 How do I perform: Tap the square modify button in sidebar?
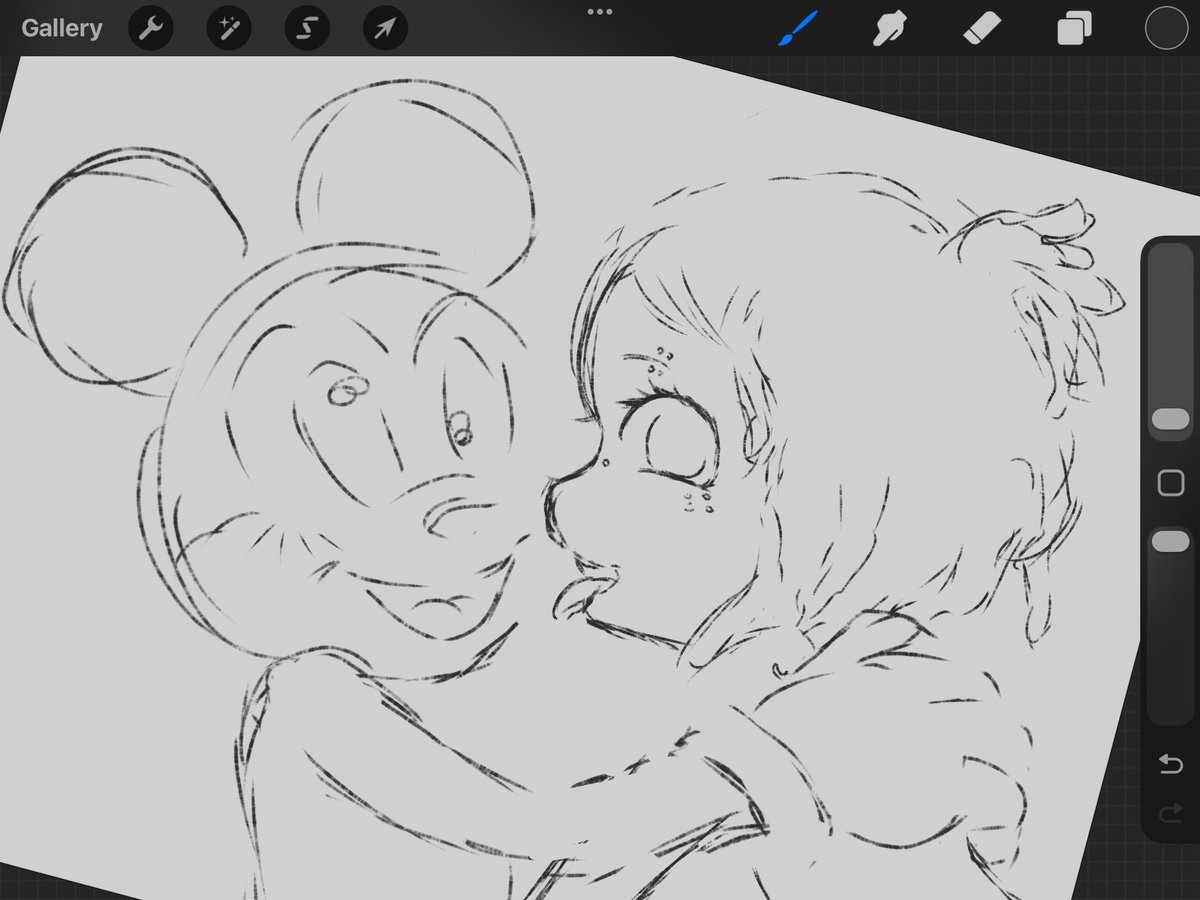coord(1170,484)
